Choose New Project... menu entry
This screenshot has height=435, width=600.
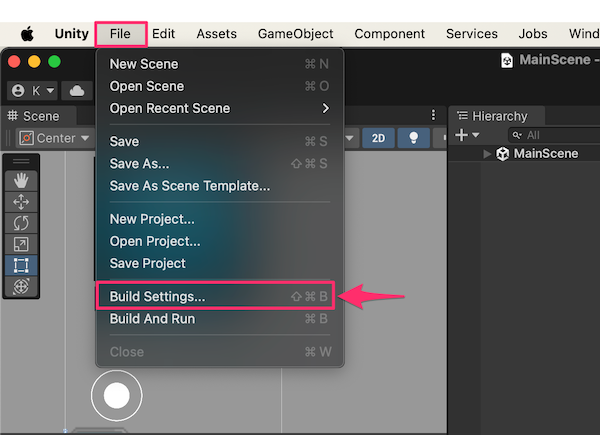220,219
